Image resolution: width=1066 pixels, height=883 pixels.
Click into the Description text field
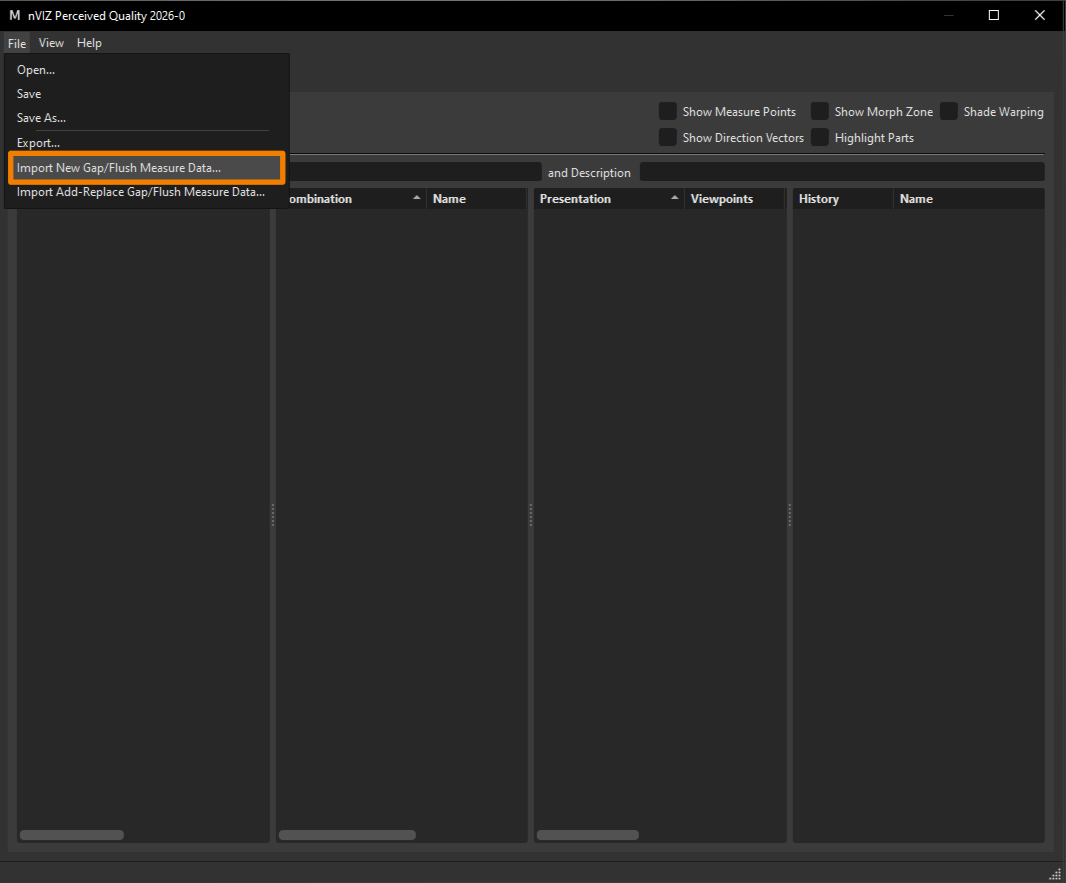pos(842,172)
